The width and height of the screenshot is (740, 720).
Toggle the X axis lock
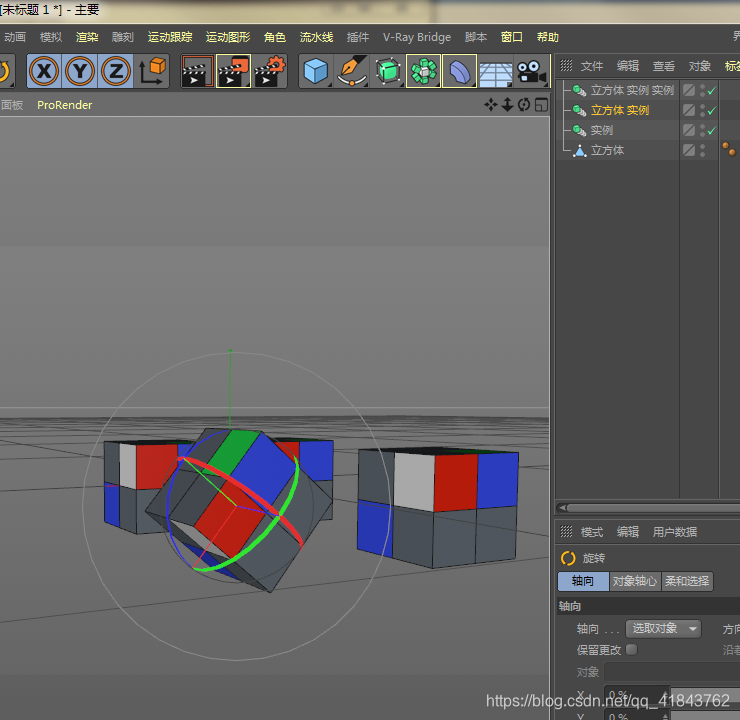click(x=44, y=71)
